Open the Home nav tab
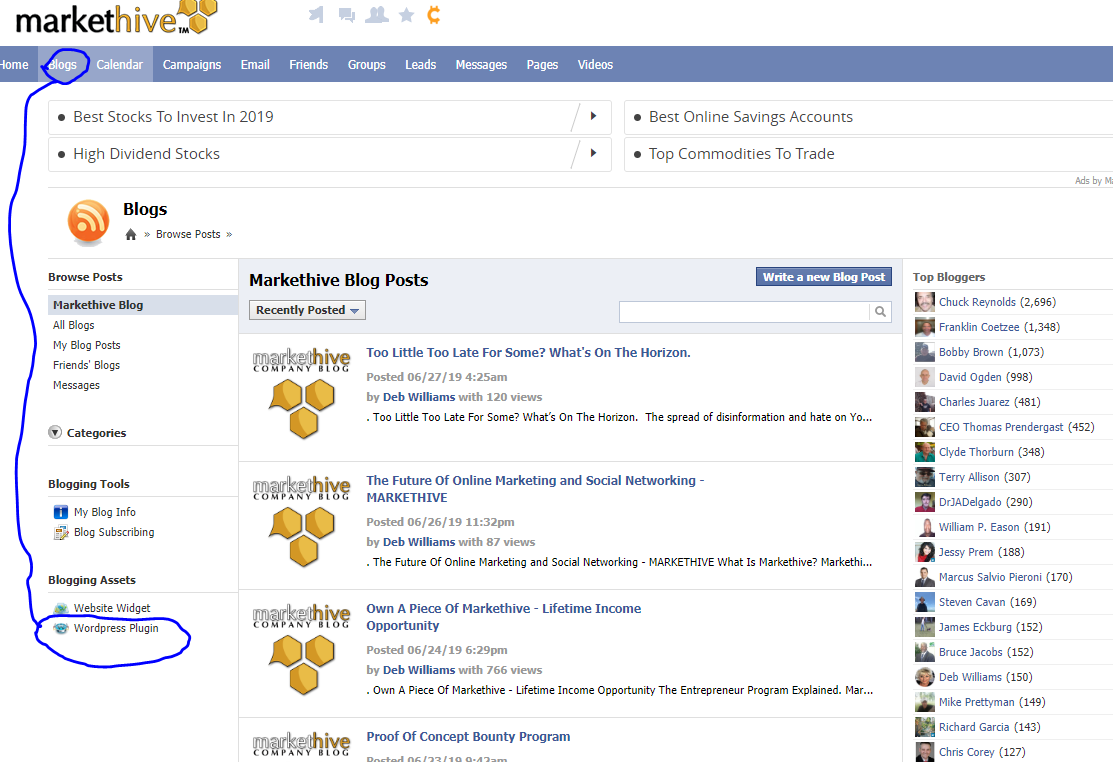Screen dimensions: 1113x762 click(x=14, y=65)
